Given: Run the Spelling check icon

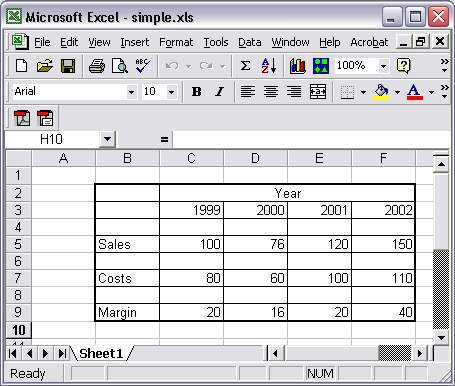Looking at the screenshot, I should (x=142, y=66).
